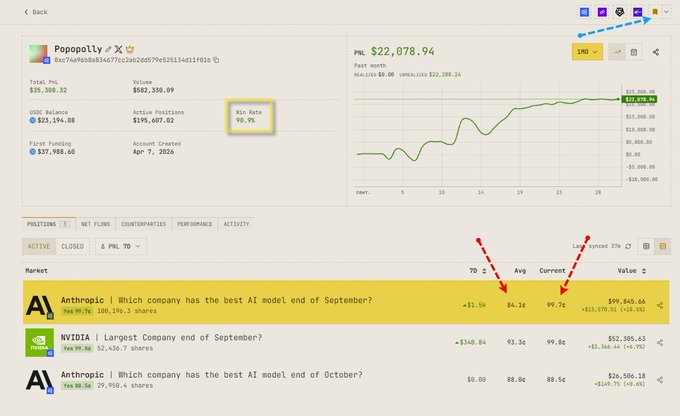Share the PnL chart via share icon
680x416 pixels.
[656, 52]
